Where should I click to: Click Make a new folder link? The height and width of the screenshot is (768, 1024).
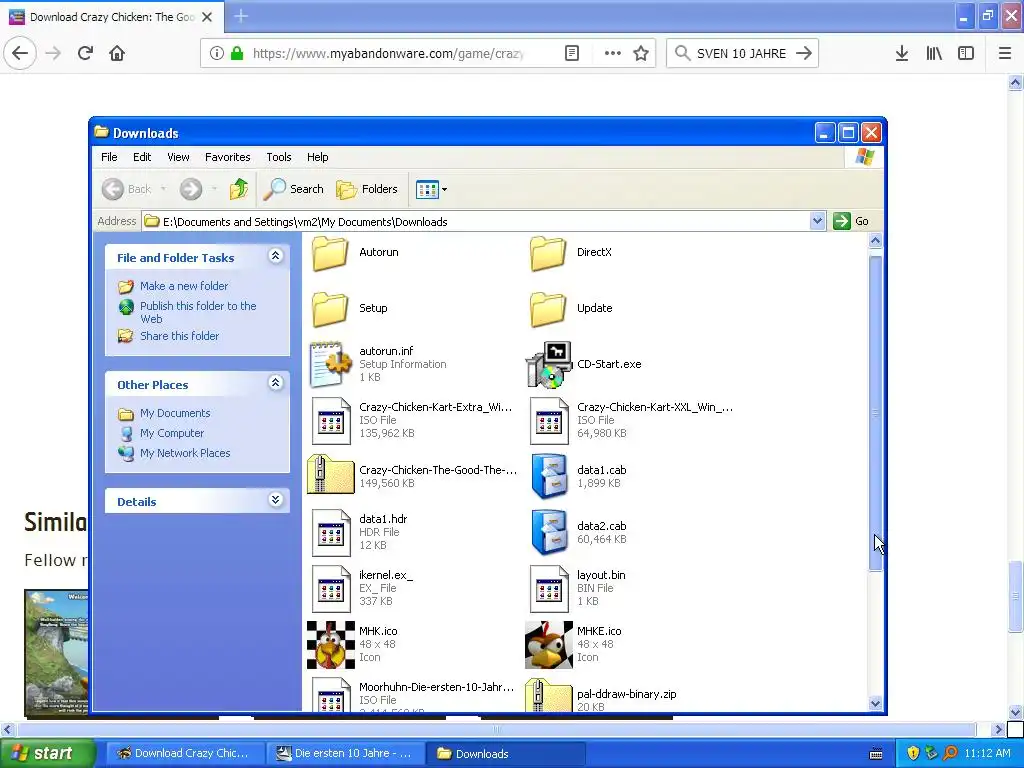click(x=184, y=286)
